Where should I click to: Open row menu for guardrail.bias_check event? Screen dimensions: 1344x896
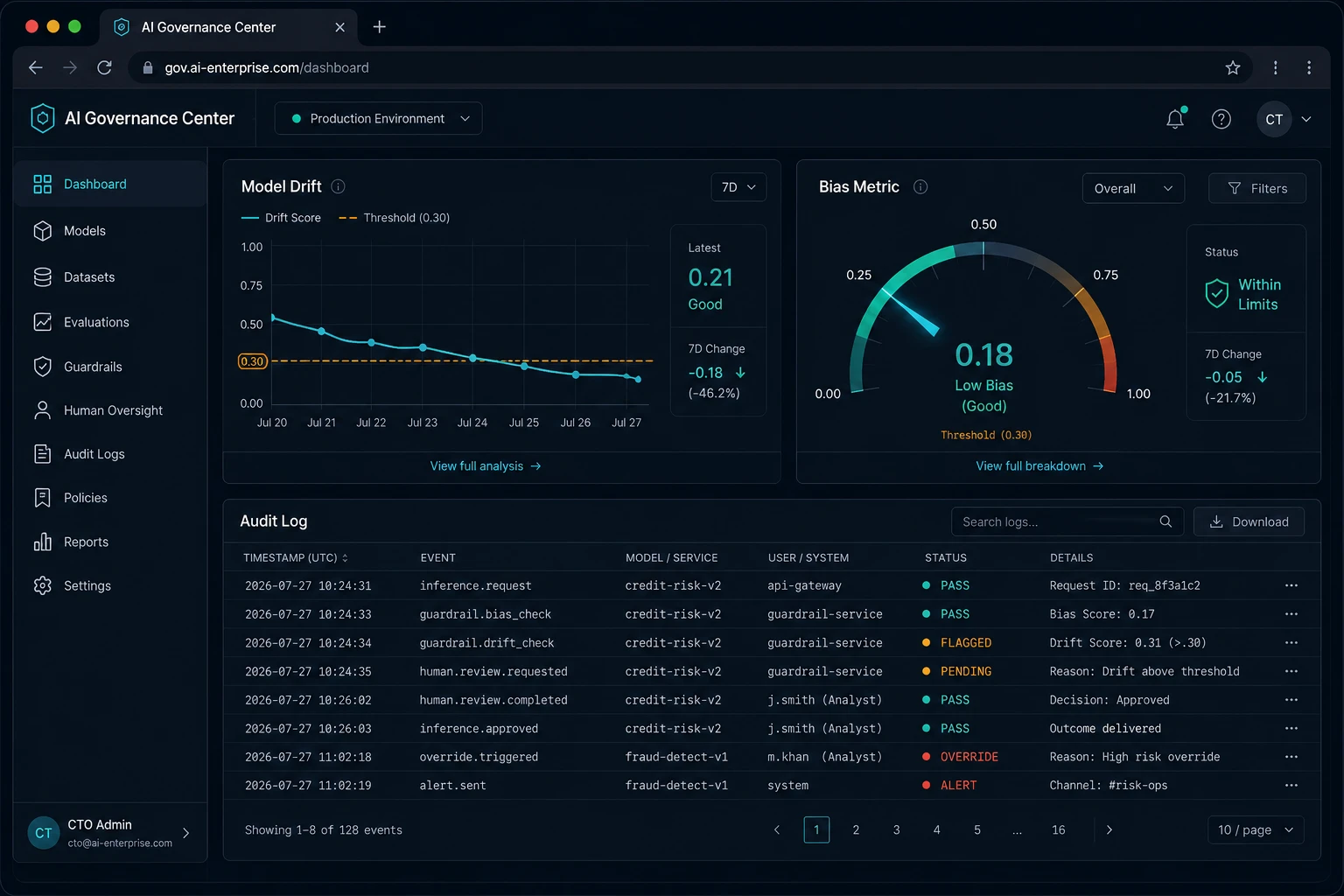point(1291,614)
